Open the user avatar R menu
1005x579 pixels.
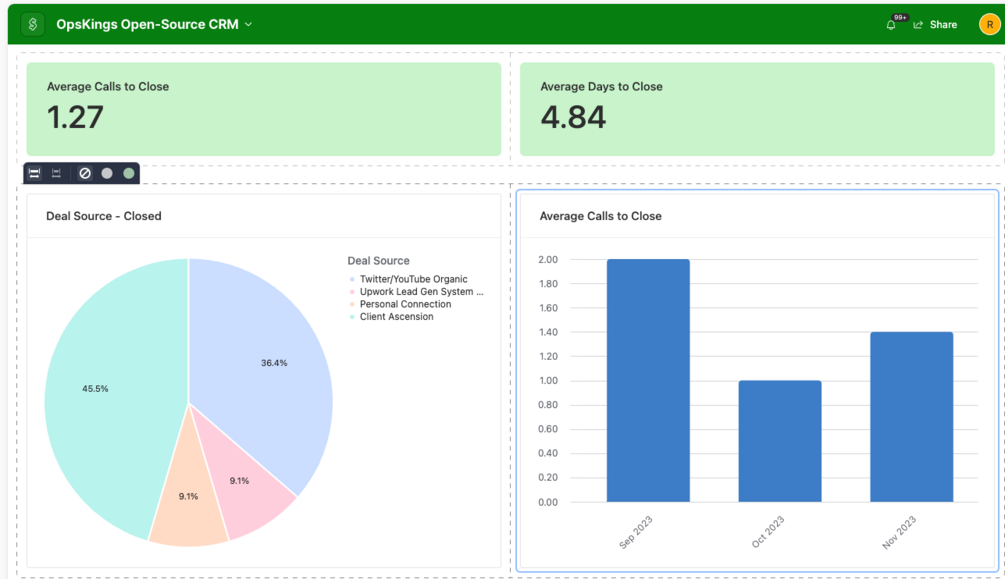[x=990, y=24]
